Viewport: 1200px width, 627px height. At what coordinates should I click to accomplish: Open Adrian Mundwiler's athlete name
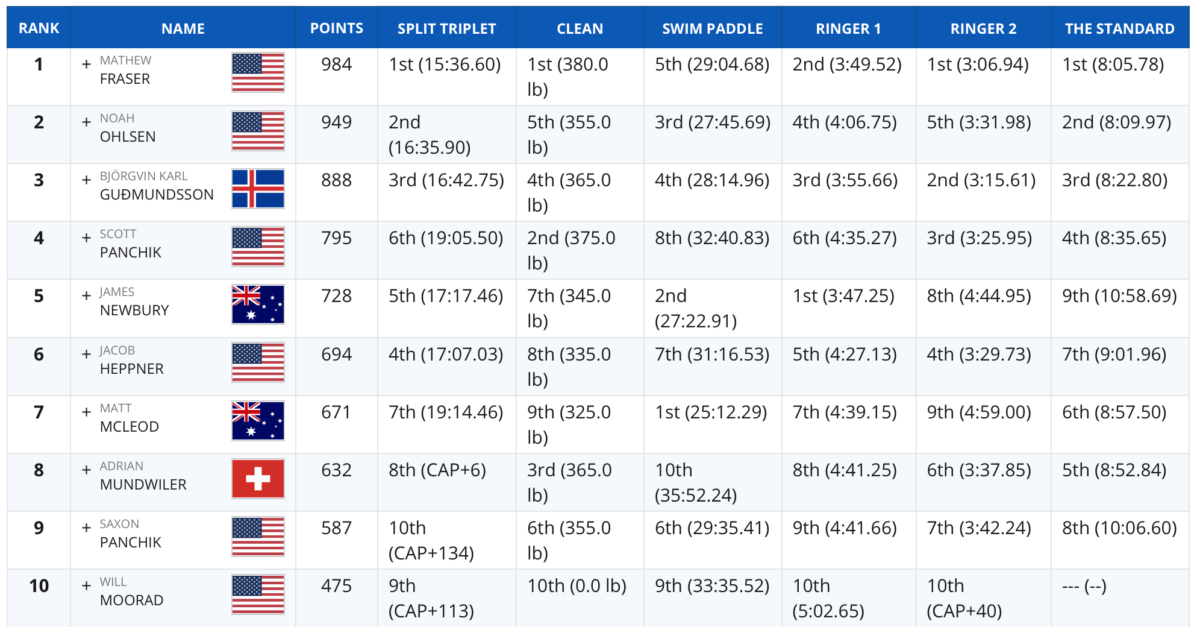click(143, 476)
